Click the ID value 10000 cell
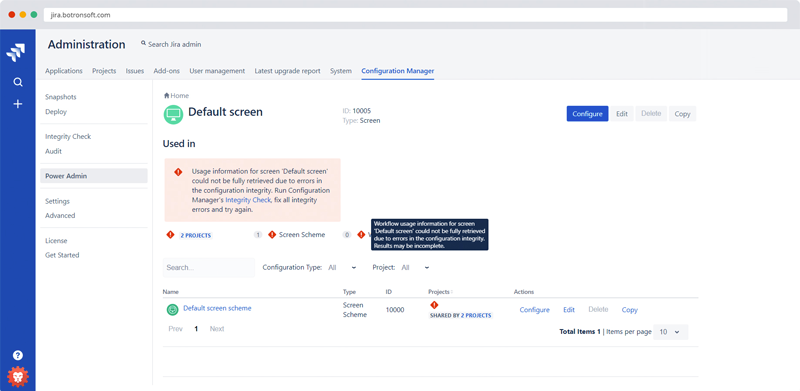This screenshot has height=391, width=800. (x=395, y=310)
